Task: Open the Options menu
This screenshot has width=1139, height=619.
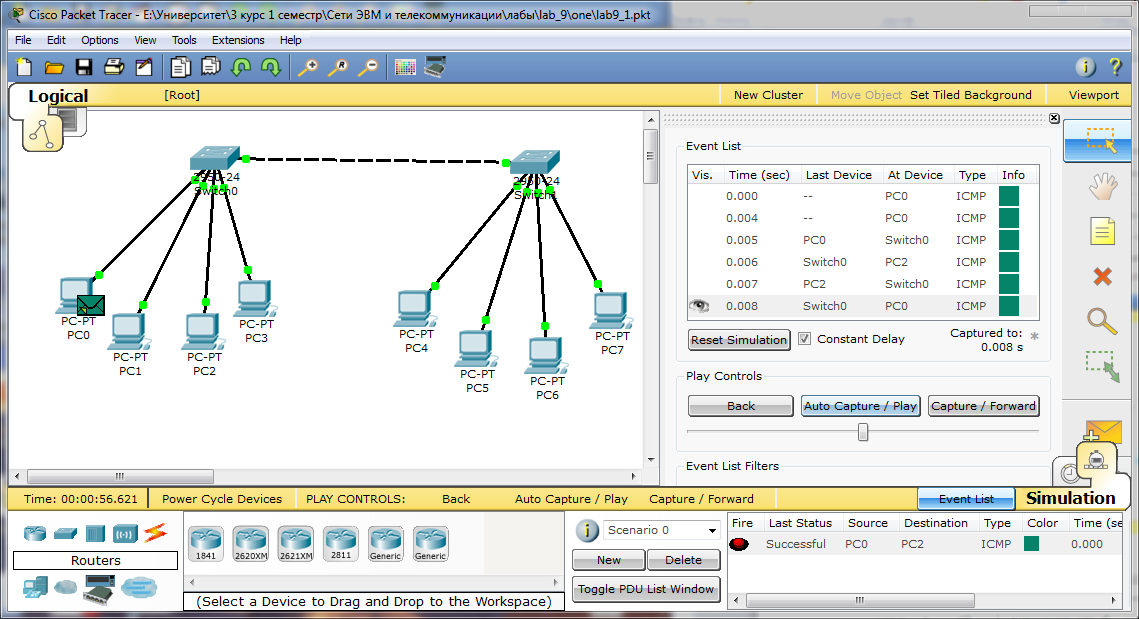Action: click(x=100, y=40)
